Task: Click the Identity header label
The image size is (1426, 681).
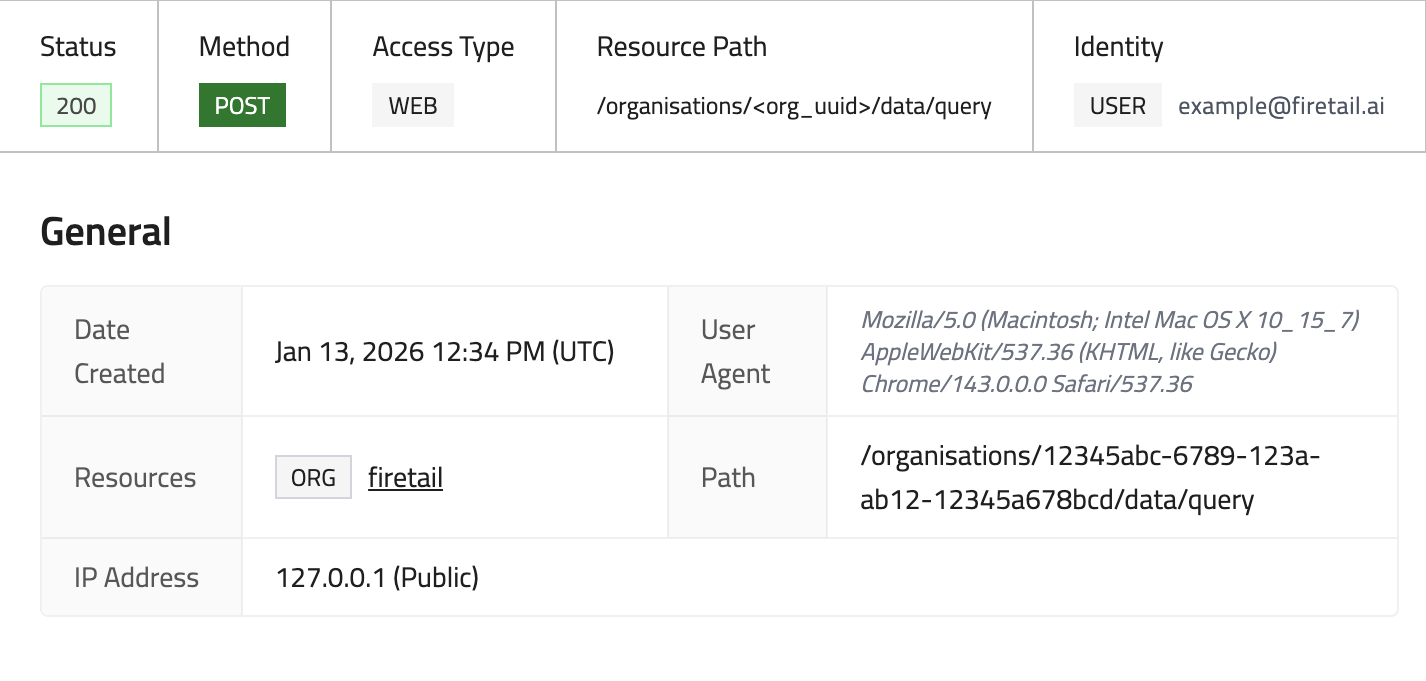Action: point(1118,47)
